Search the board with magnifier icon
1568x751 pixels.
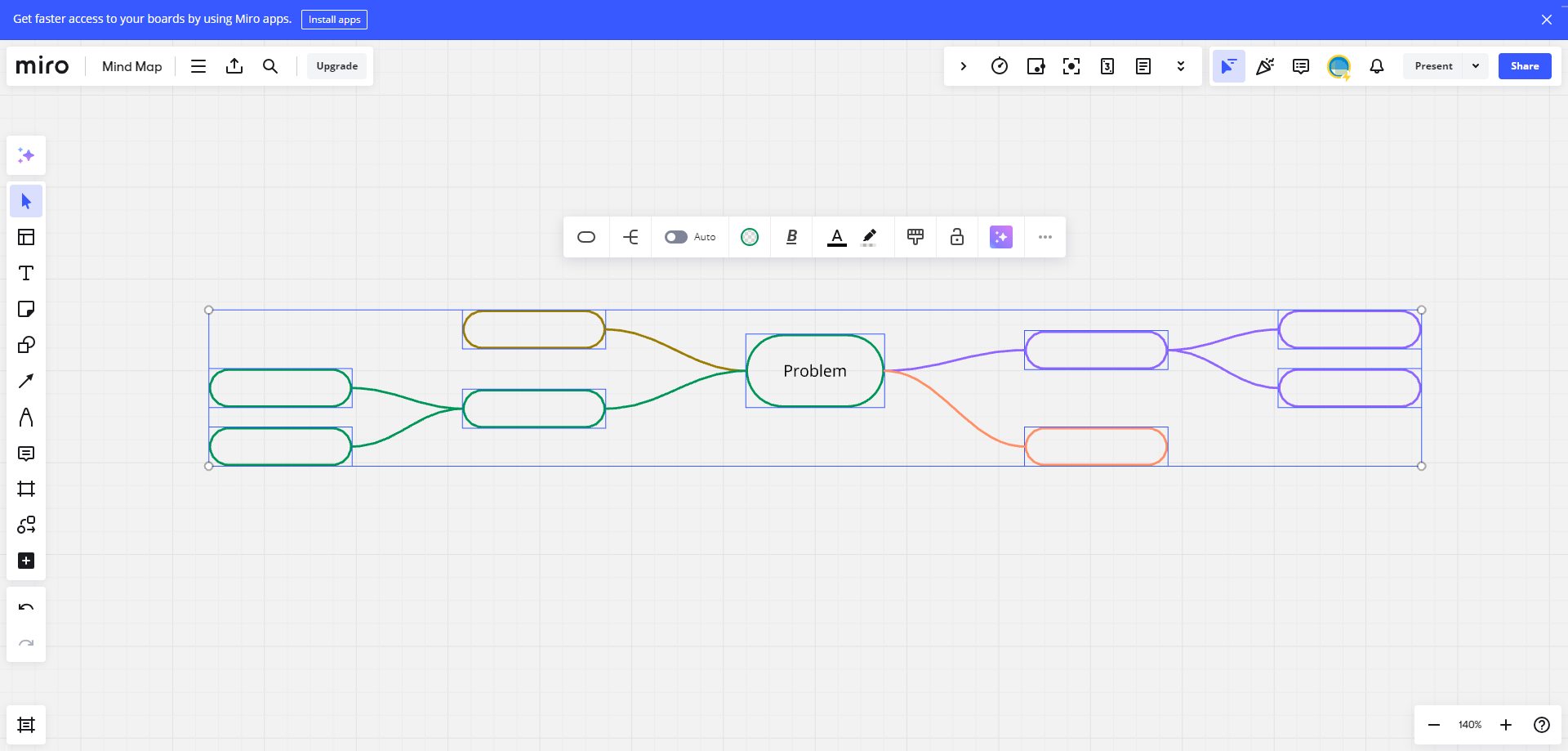(270, 66)
